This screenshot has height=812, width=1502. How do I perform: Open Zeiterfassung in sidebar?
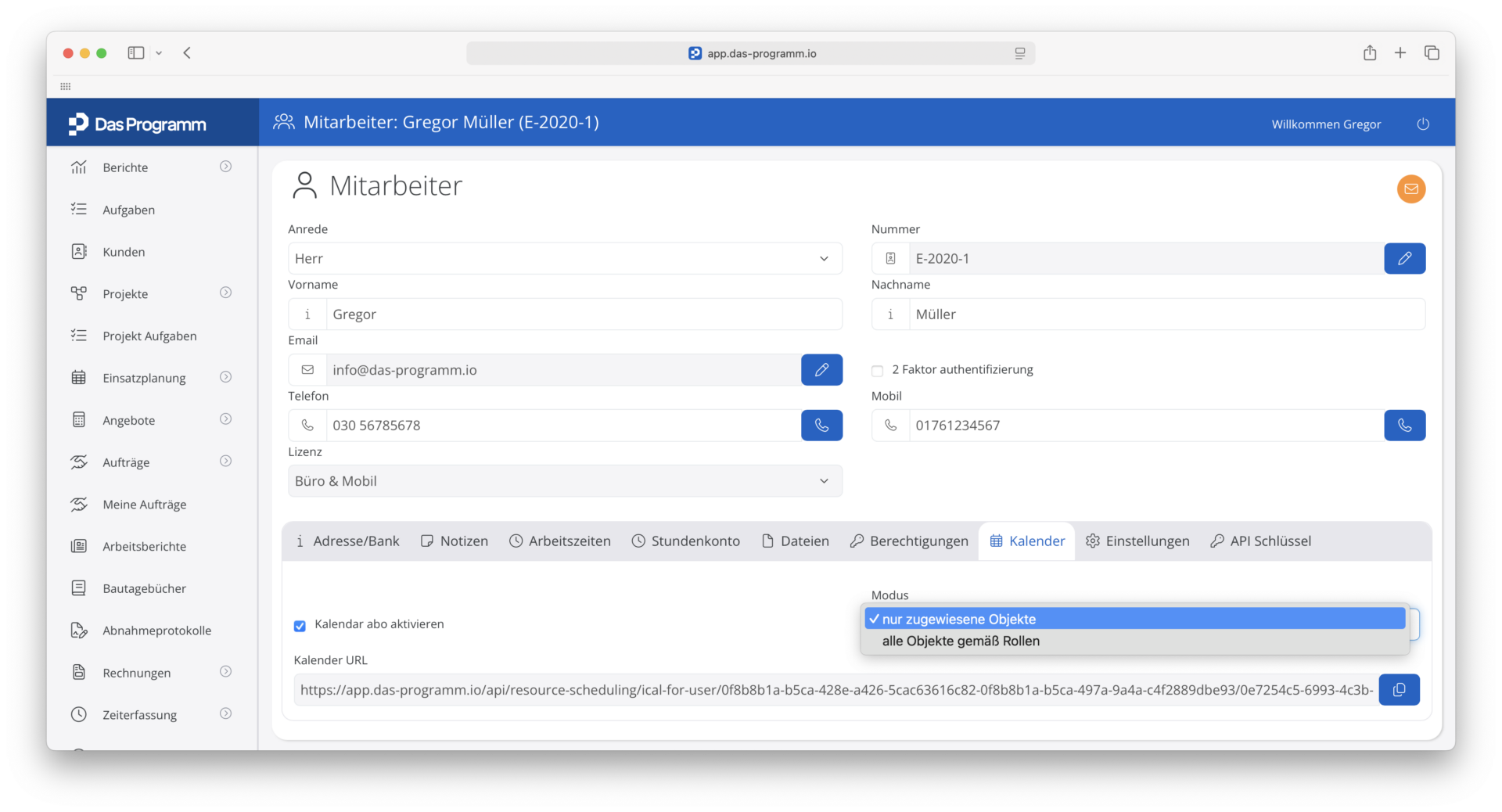click(139, 715)
